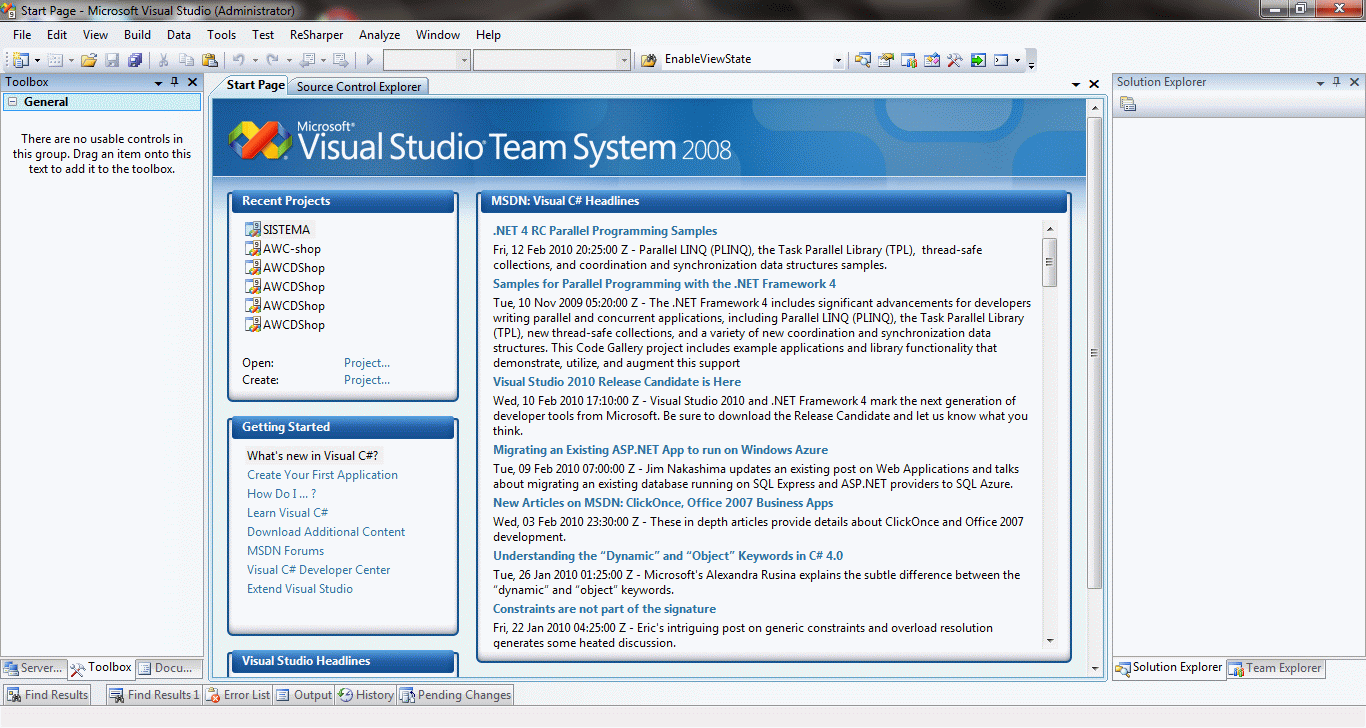Open the Toolbox window position dropdown arrow
1366x728 pixels.
tap(158, 82)
